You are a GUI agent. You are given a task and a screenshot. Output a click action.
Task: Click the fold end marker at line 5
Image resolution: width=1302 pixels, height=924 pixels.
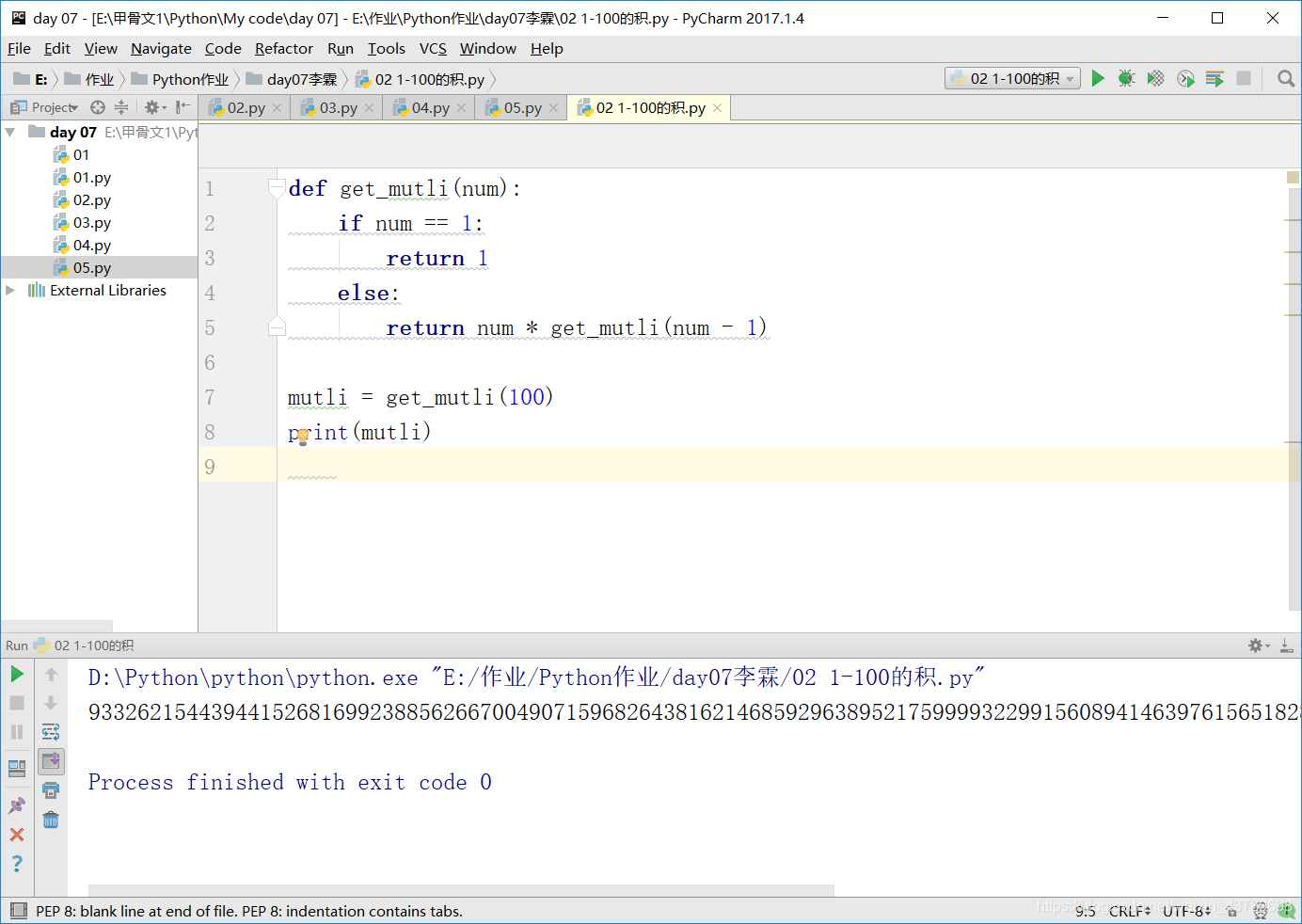click(277, 327)
